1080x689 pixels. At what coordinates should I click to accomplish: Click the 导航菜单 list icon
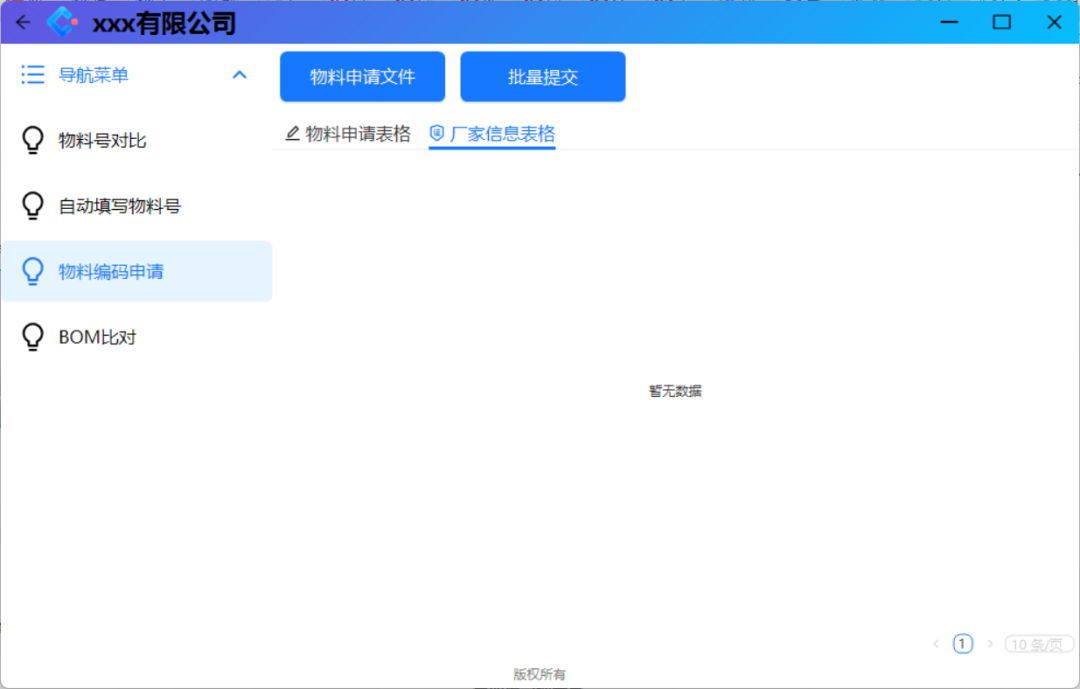[x=33, y=74]
